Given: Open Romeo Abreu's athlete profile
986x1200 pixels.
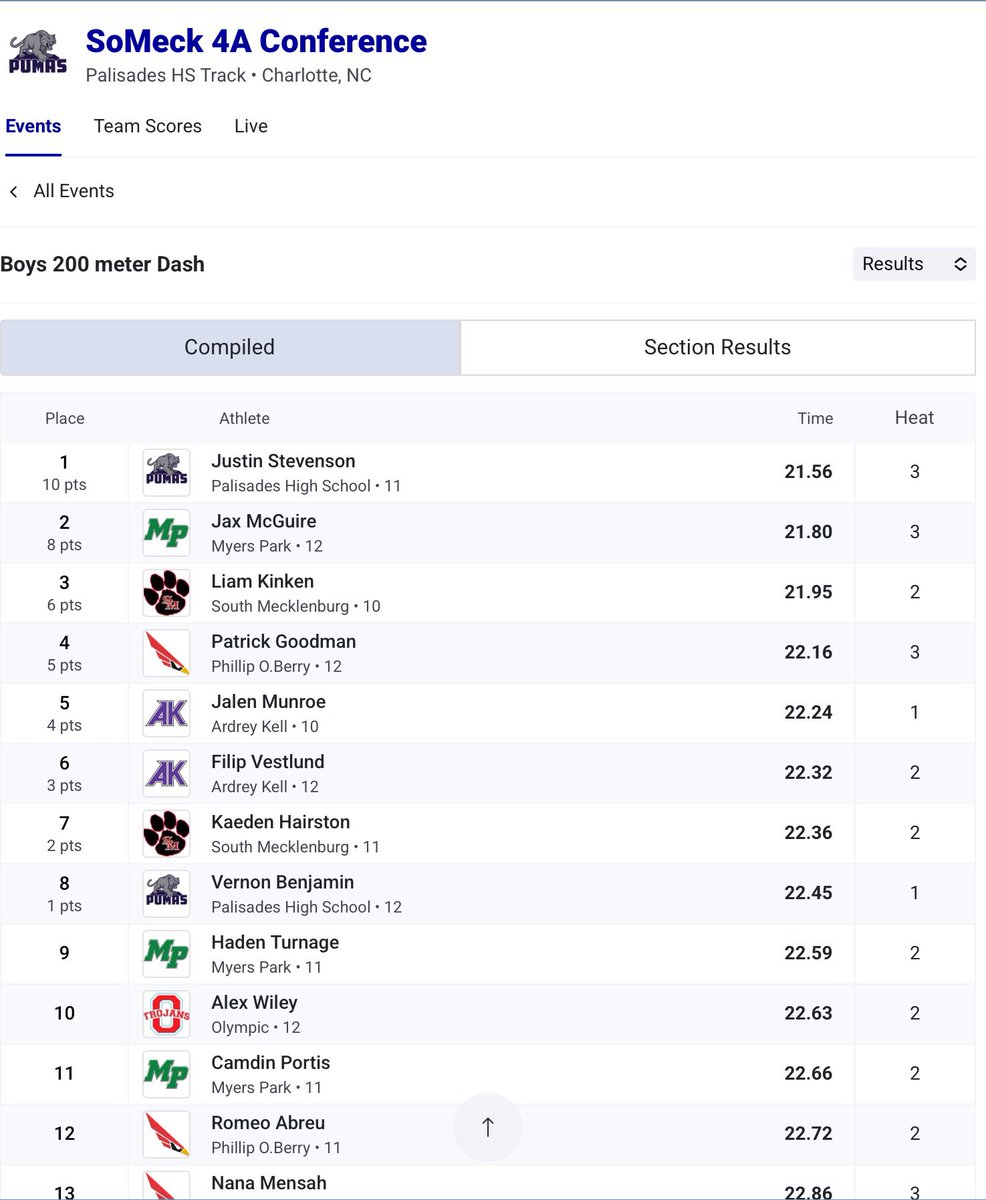Looking at the screenshot, I should tap(268, 1122).
